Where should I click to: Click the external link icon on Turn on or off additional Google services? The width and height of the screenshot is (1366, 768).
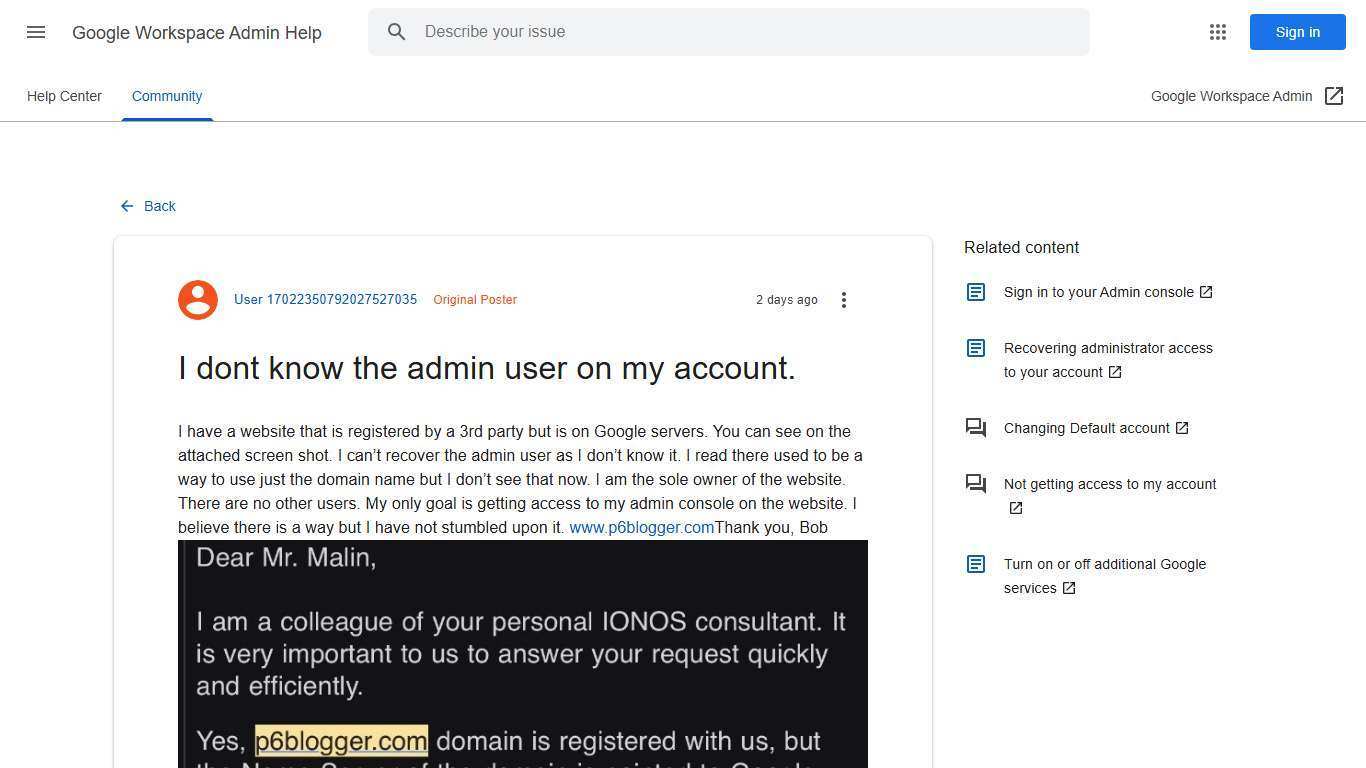click(x=1069, y=588)
